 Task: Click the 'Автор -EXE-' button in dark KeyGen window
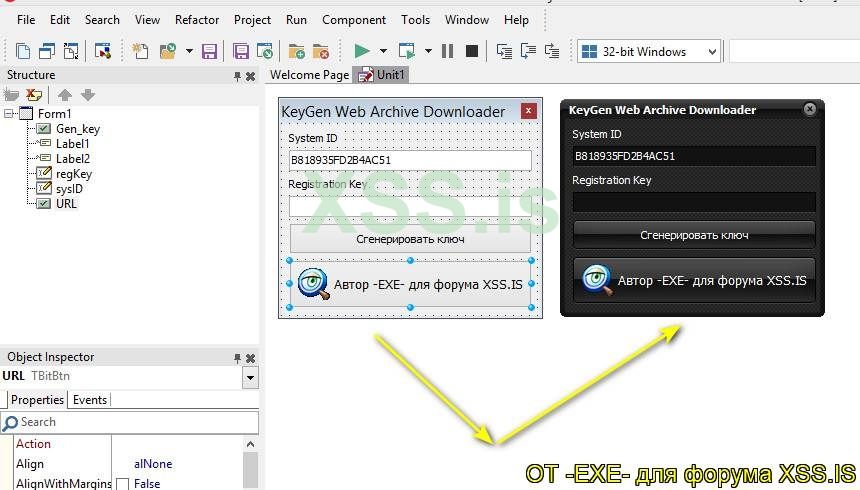(694, 280)
